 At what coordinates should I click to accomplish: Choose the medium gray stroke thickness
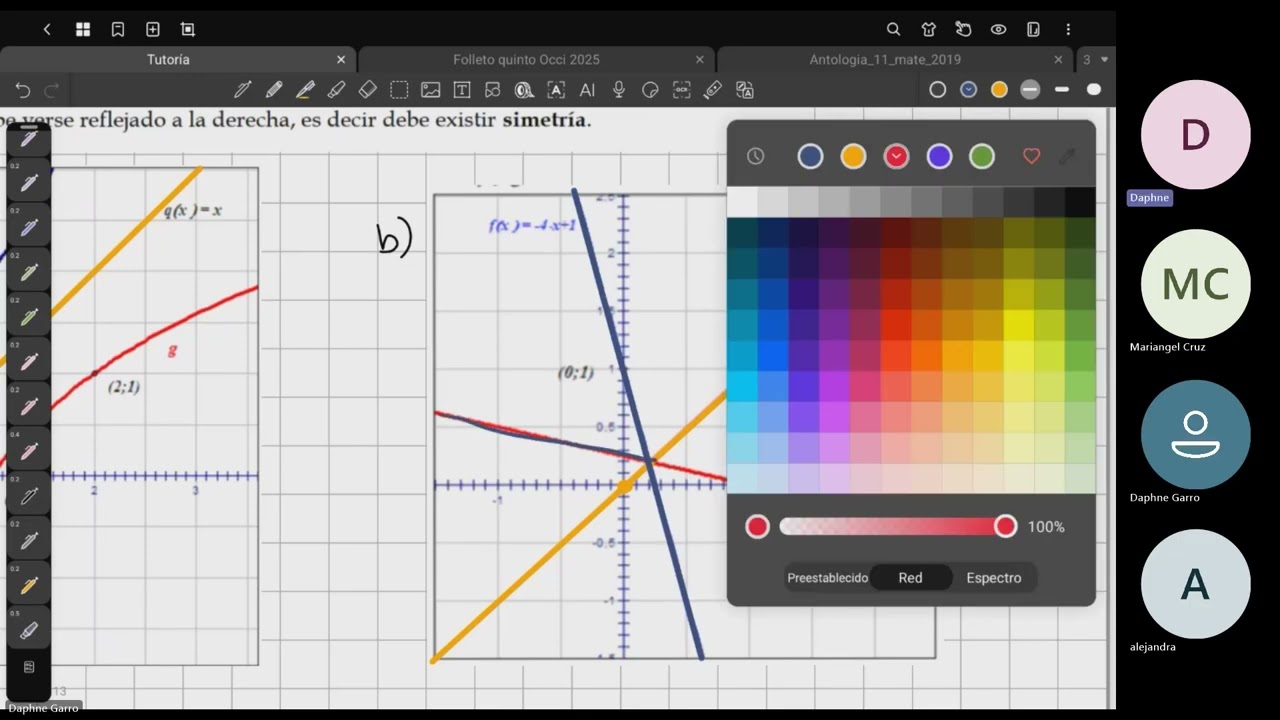(x=1030, y=90)
